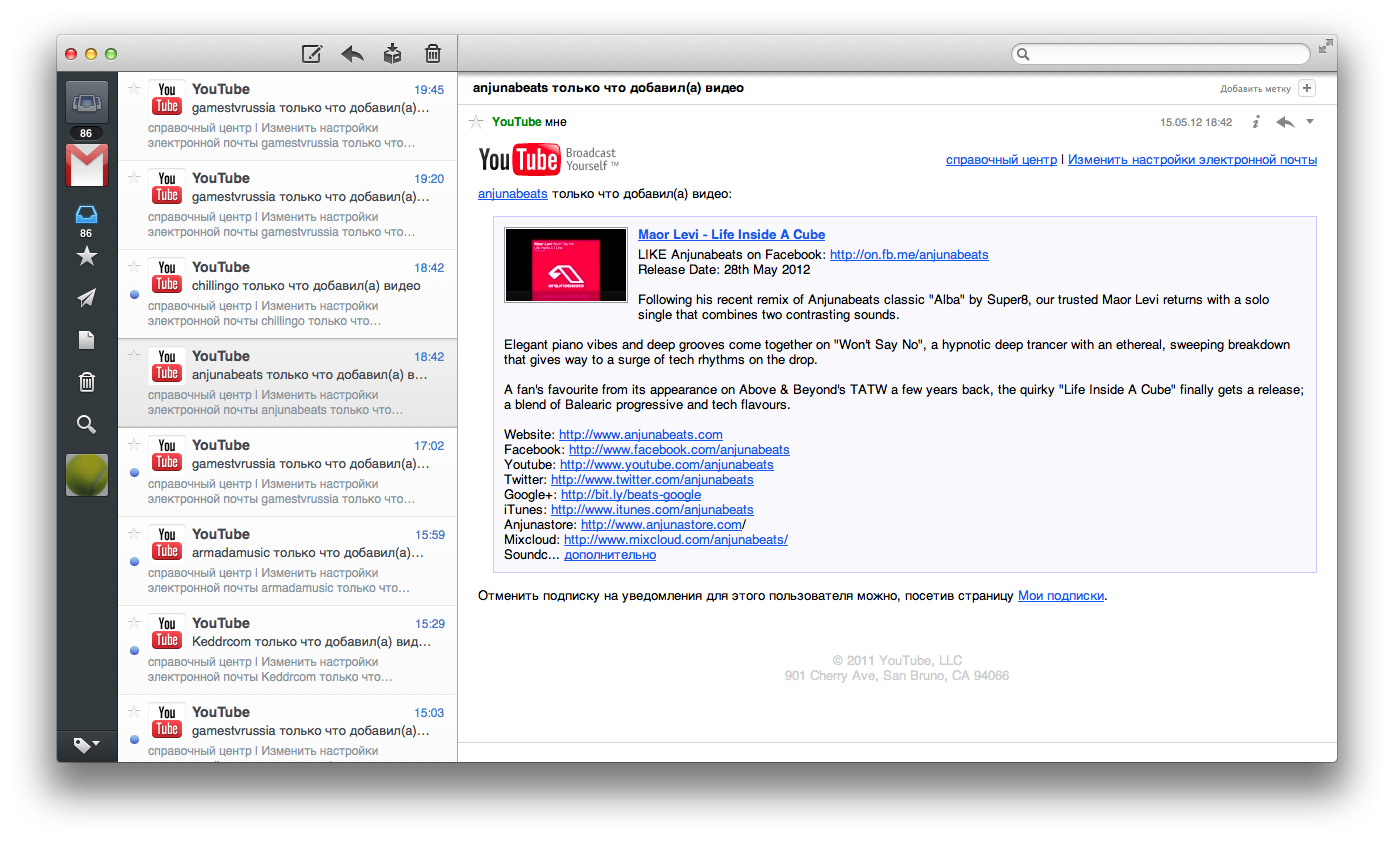Open the Sent folder (paper plane icon)
1394x841 pixels.
(86, 298)
